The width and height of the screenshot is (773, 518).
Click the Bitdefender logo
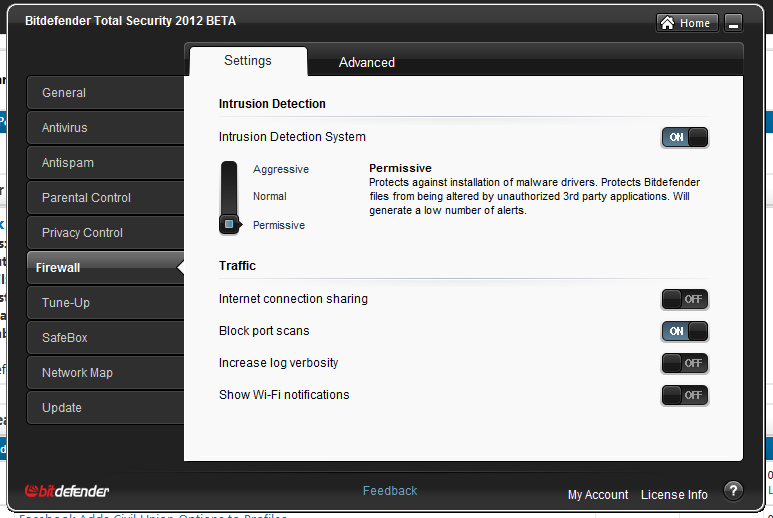pyautogui.click(x=67, y=491)
